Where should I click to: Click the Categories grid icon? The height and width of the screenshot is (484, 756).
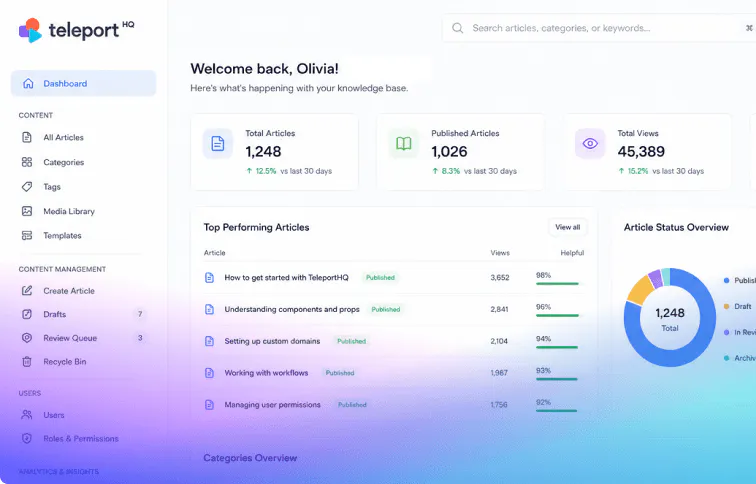[x=27, y=162]
